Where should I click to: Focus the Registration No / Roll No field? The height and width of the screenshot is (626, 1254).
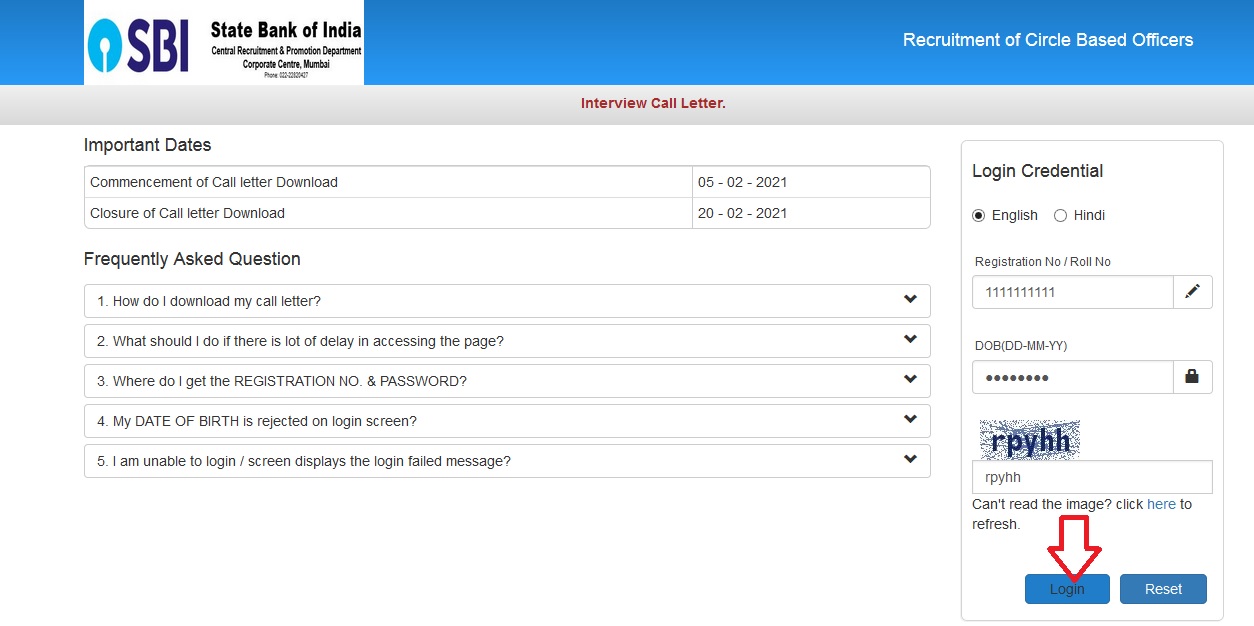tap(1072, 292)
